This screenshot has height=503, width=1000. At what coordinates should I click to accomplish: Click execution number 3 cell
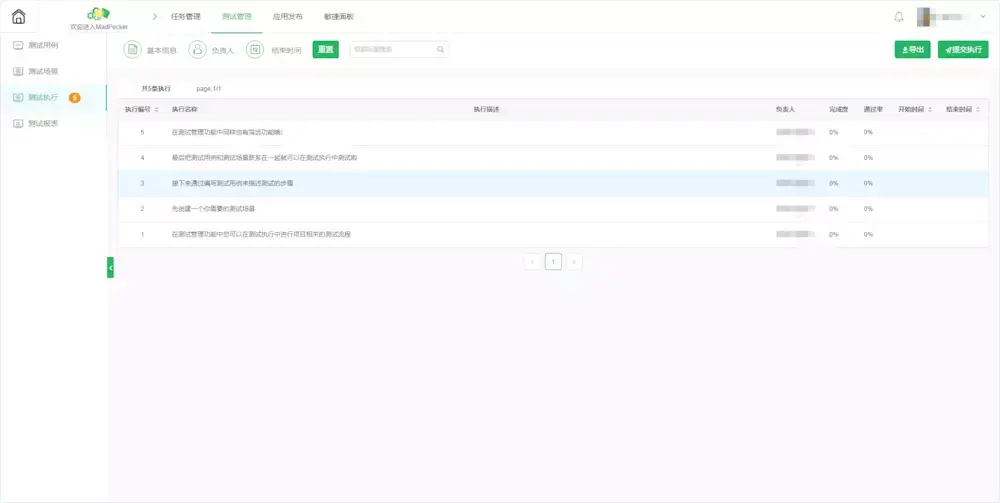coord(142,183)
